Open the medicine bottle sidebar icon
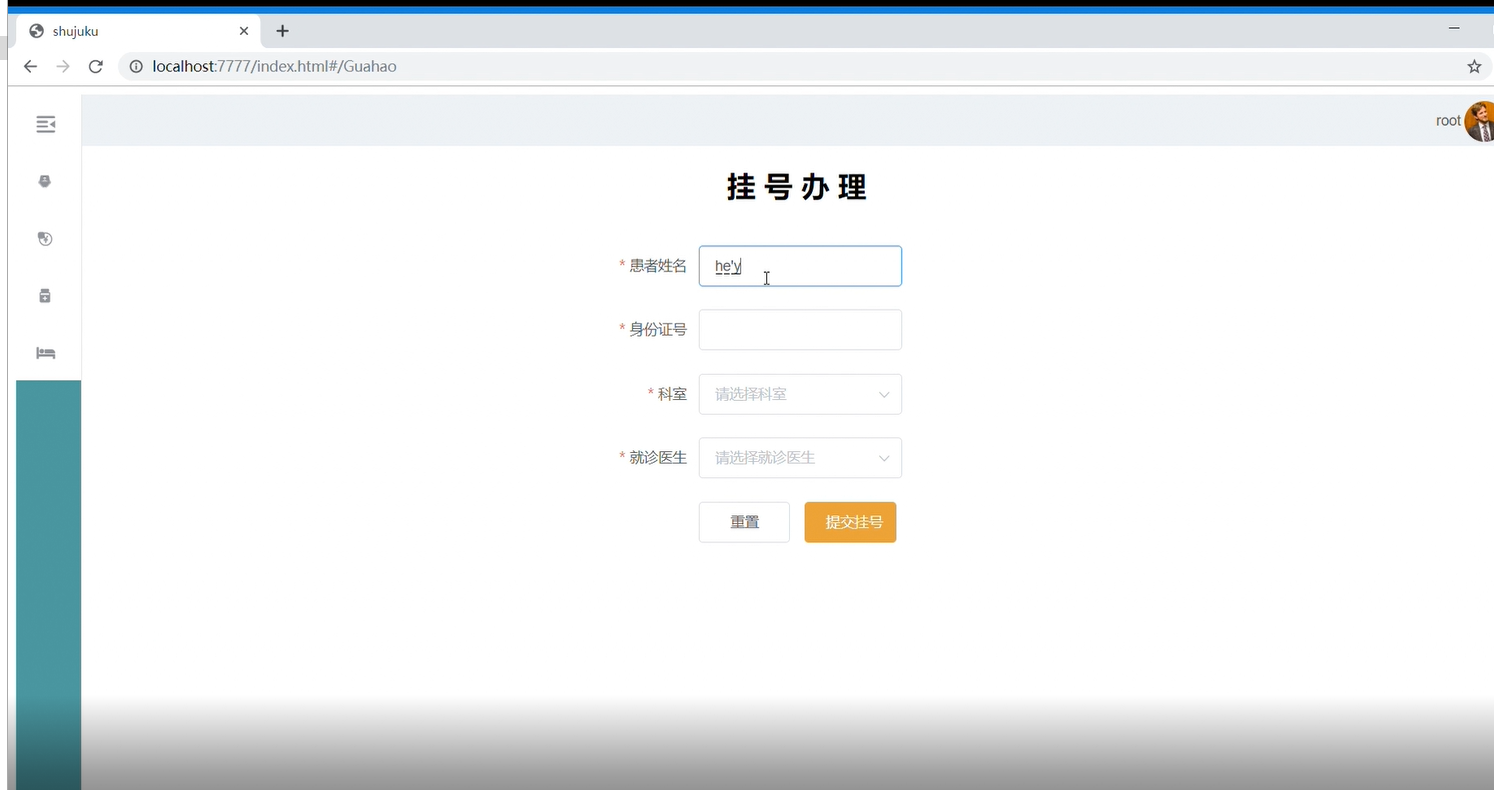This screenshot has height=790, width=1494. pyautogui.click(x=45, y=296)
